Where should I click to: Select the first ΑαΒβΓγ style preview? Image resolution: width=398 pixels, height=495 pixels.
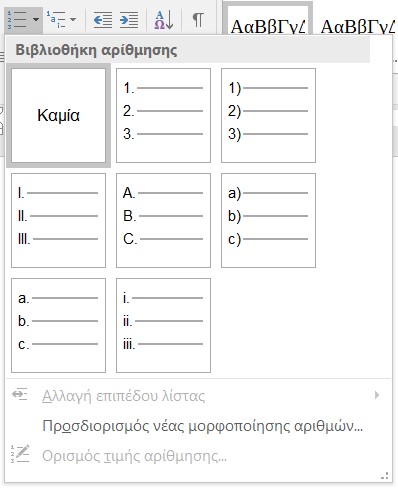click(x=268, y=20)
